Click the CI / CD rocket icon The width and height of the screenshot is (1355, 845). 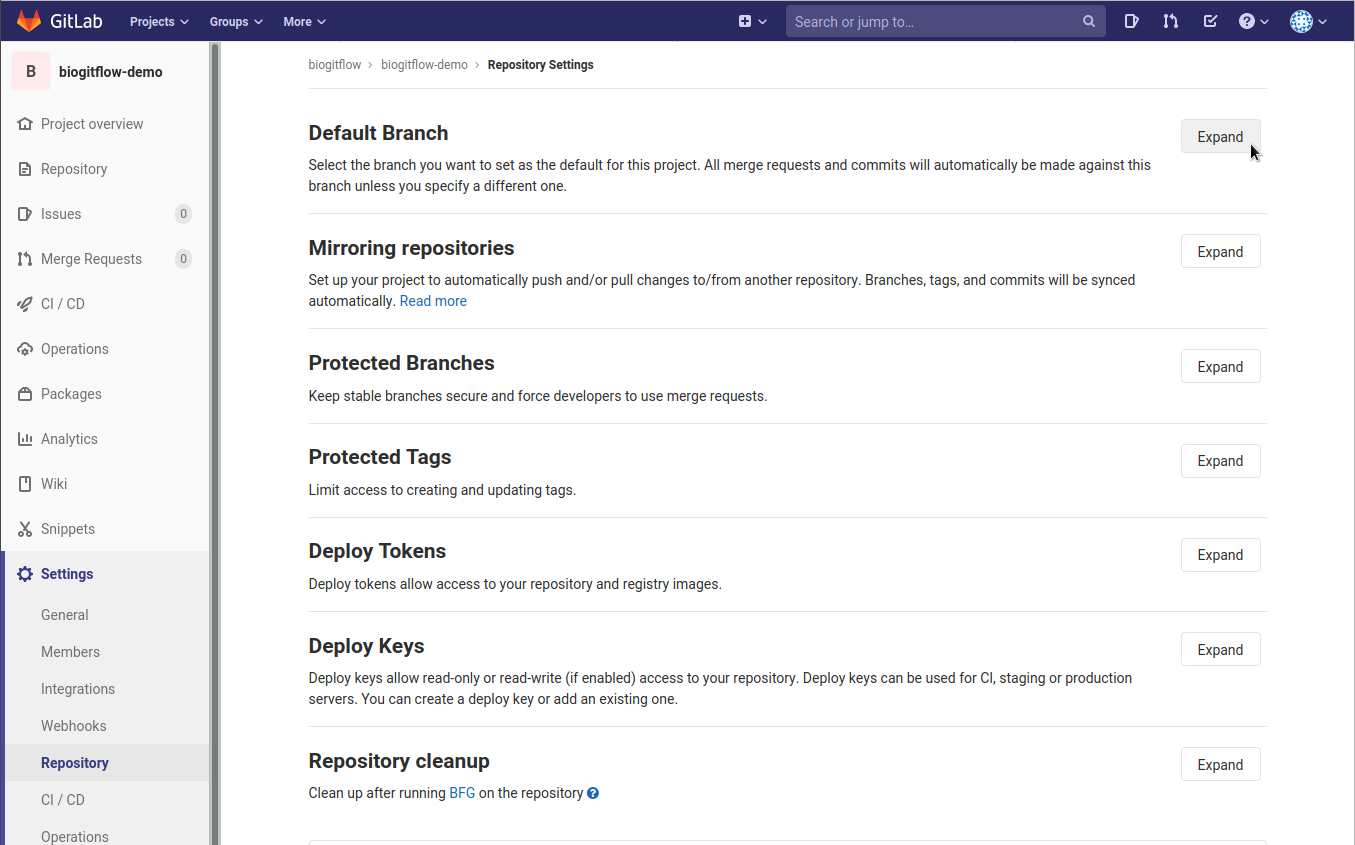[25, 304]
